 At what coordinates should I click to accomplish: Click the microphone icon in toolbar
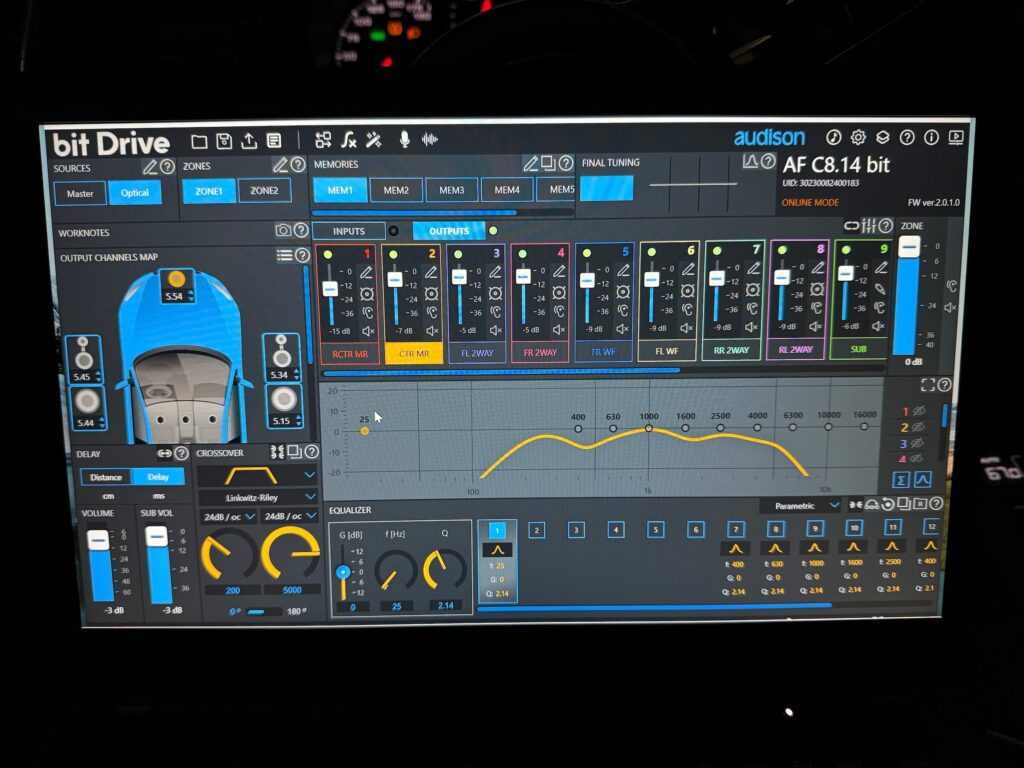pyautogui.click(x=405, y=139)
